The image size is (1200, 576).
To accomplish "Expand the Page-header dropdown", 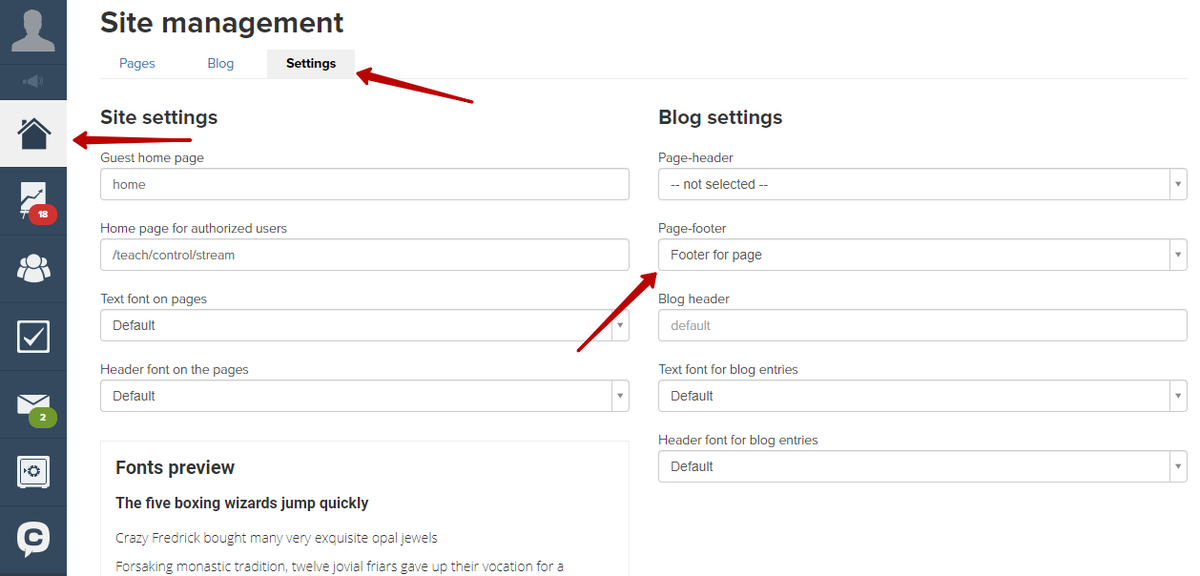I will (922, 184).
